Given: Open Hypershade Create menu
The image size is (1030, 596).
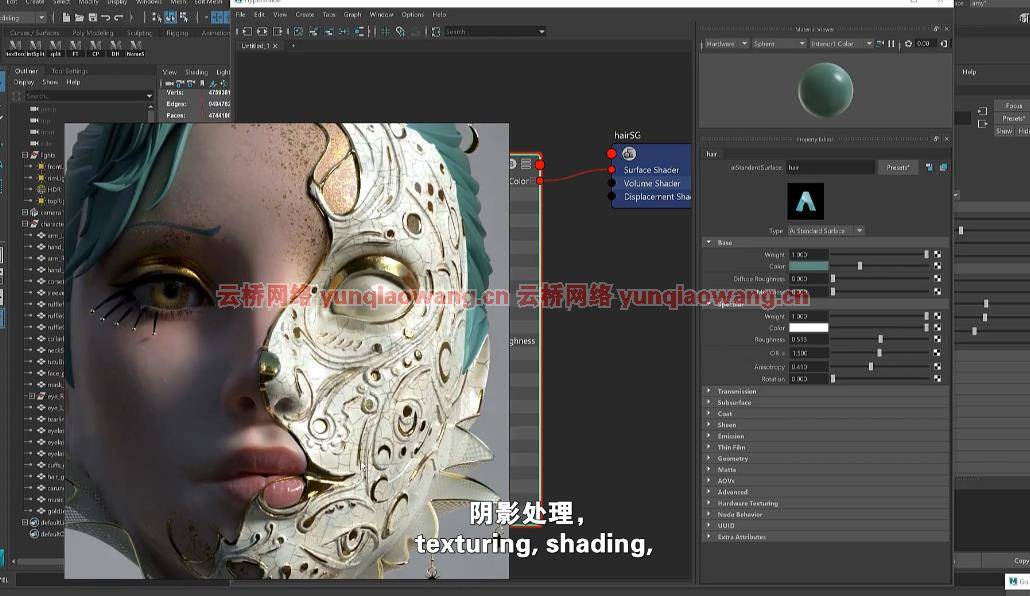Looking at the screenshot, I should 305,14.
